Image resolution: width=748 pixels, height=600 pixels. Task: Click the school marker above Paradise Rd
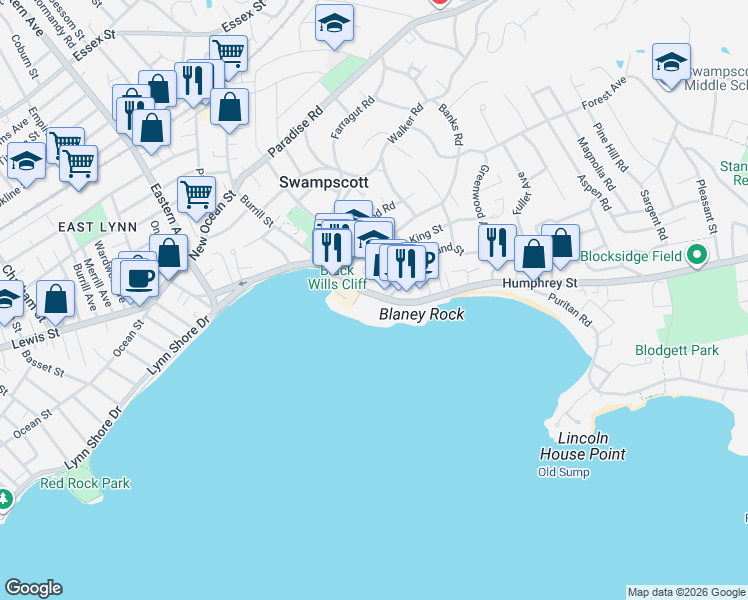(334, 22)
